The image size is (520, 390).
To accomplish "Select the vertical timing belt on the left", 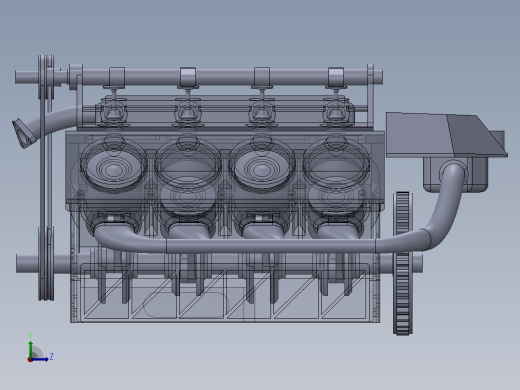I will [x=46, y=177].
